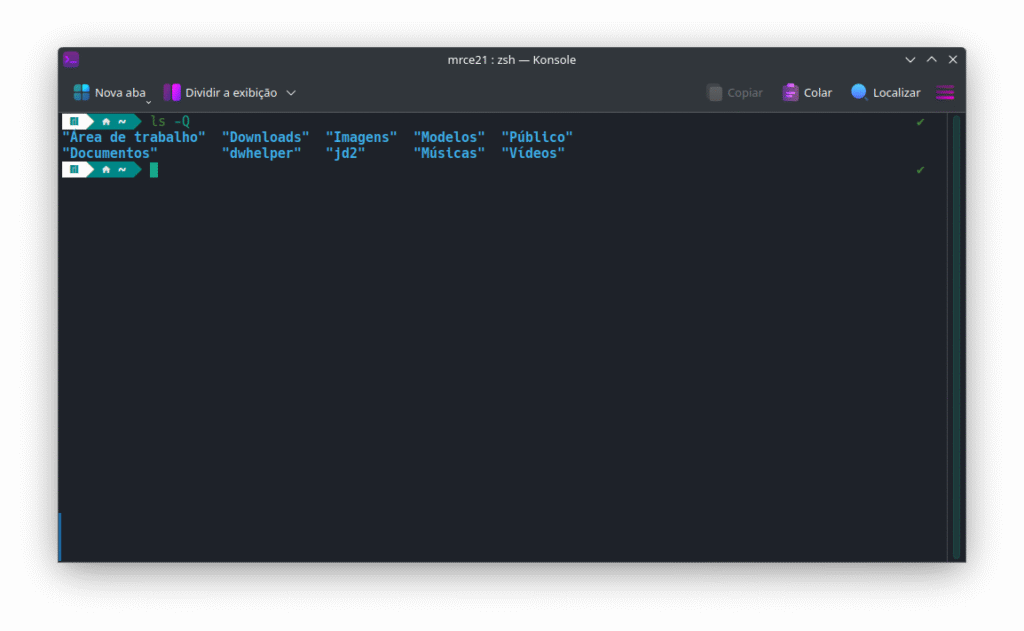Viewport: 1024px width, 631px height.
Task: Click the "Downloads" folder name in output
Action: point(265,137)
